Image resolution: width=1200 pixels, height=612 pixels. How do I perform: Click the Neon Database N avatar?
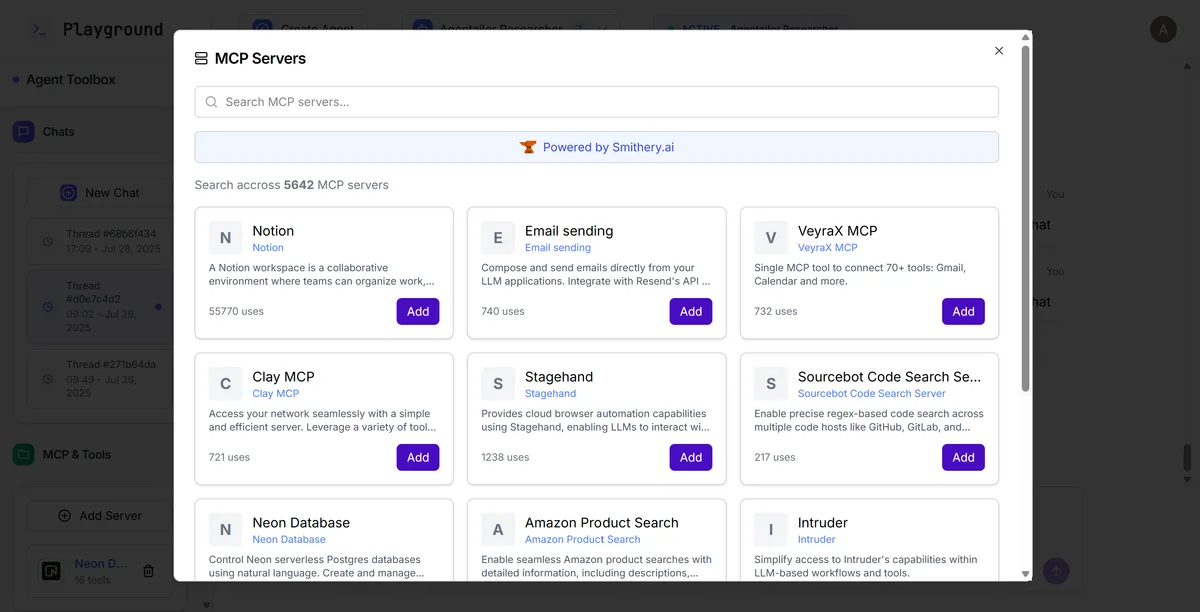coord(226,530)
